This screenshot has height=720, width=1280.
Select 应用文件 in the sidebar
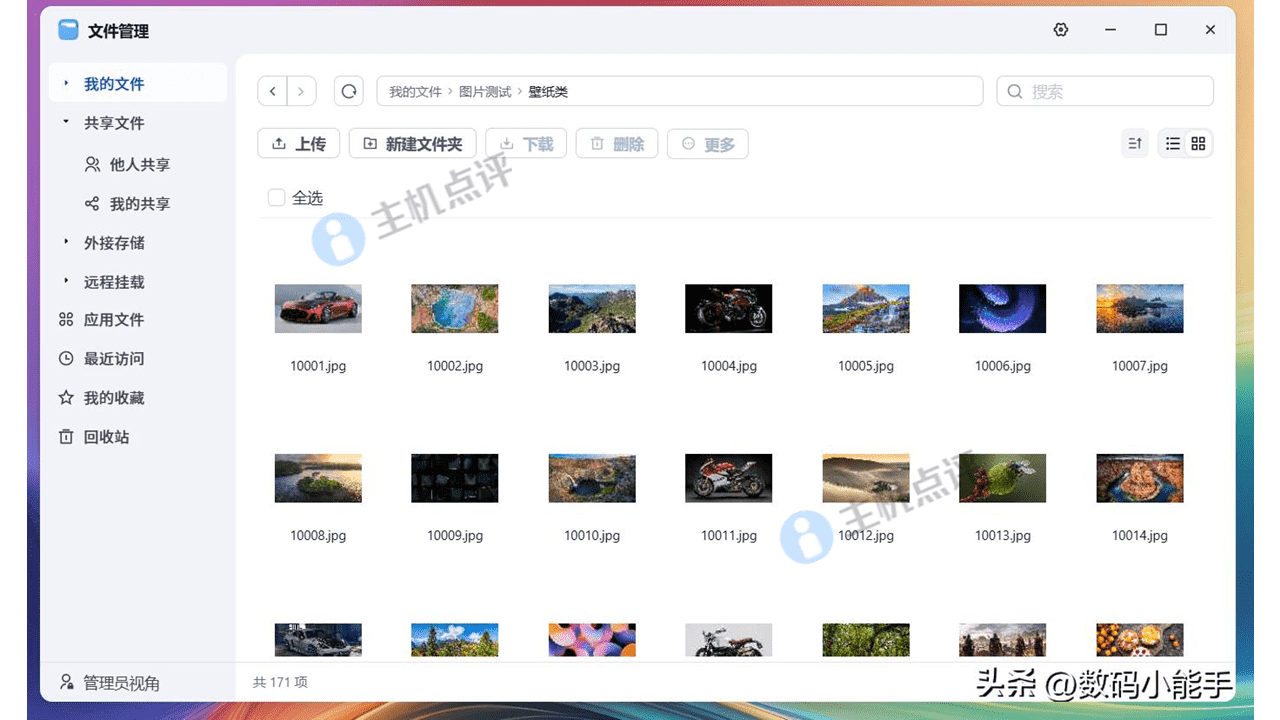tap(114, 320)
